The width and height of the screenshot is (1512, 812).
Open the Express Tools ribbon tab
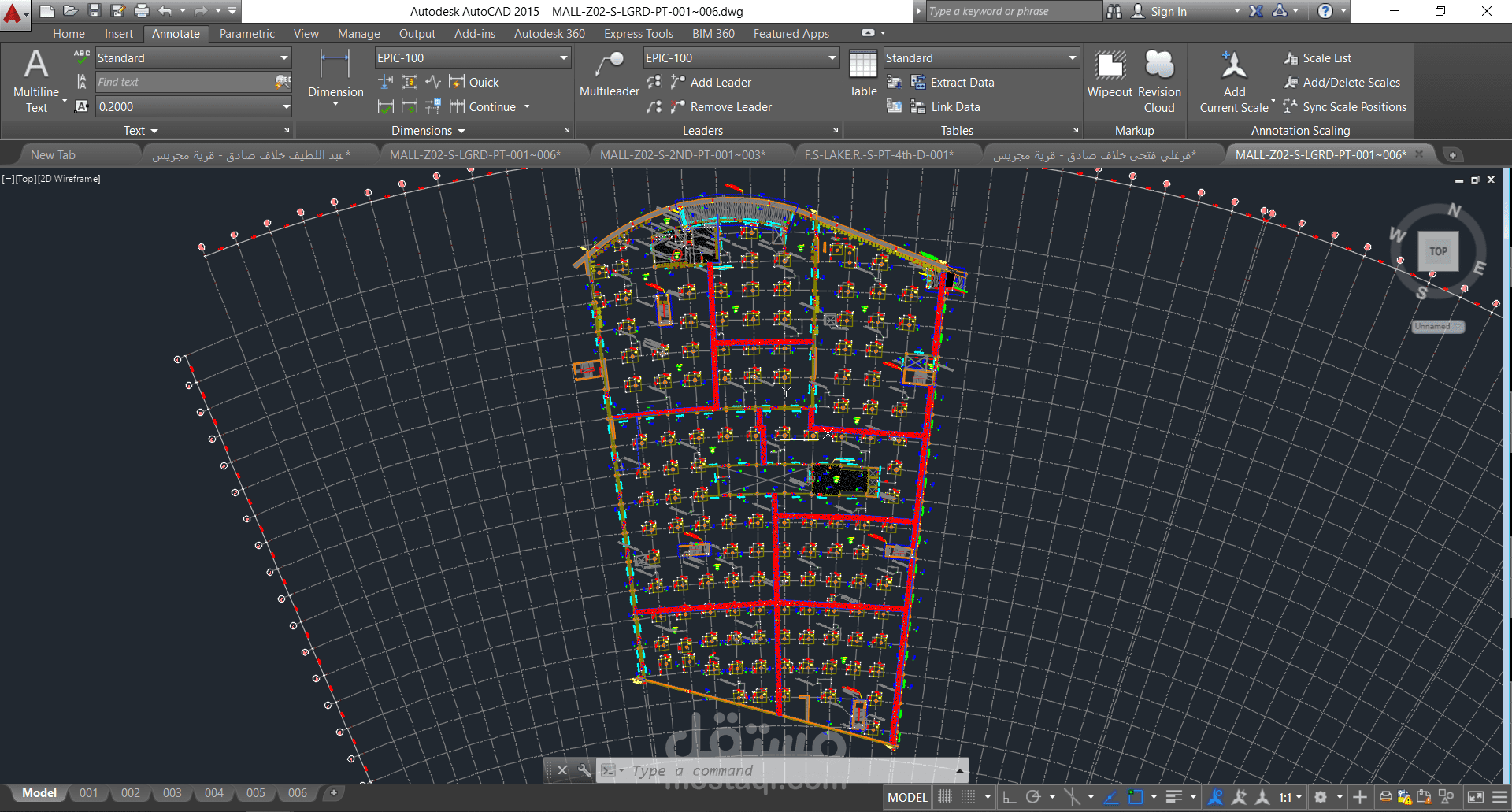point(639,34)
